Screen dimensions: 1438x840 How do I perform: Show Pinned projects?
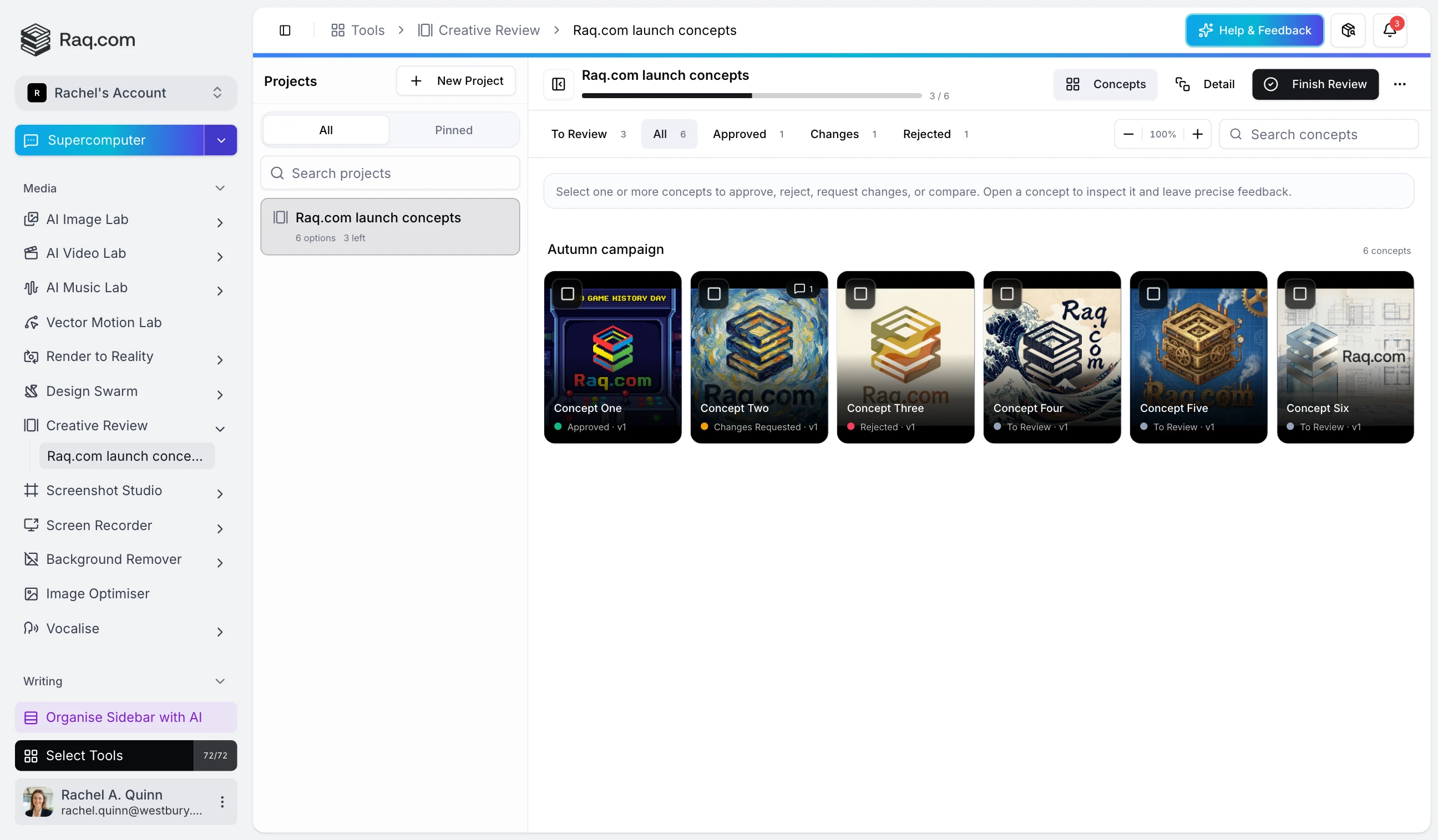(454, 130)
